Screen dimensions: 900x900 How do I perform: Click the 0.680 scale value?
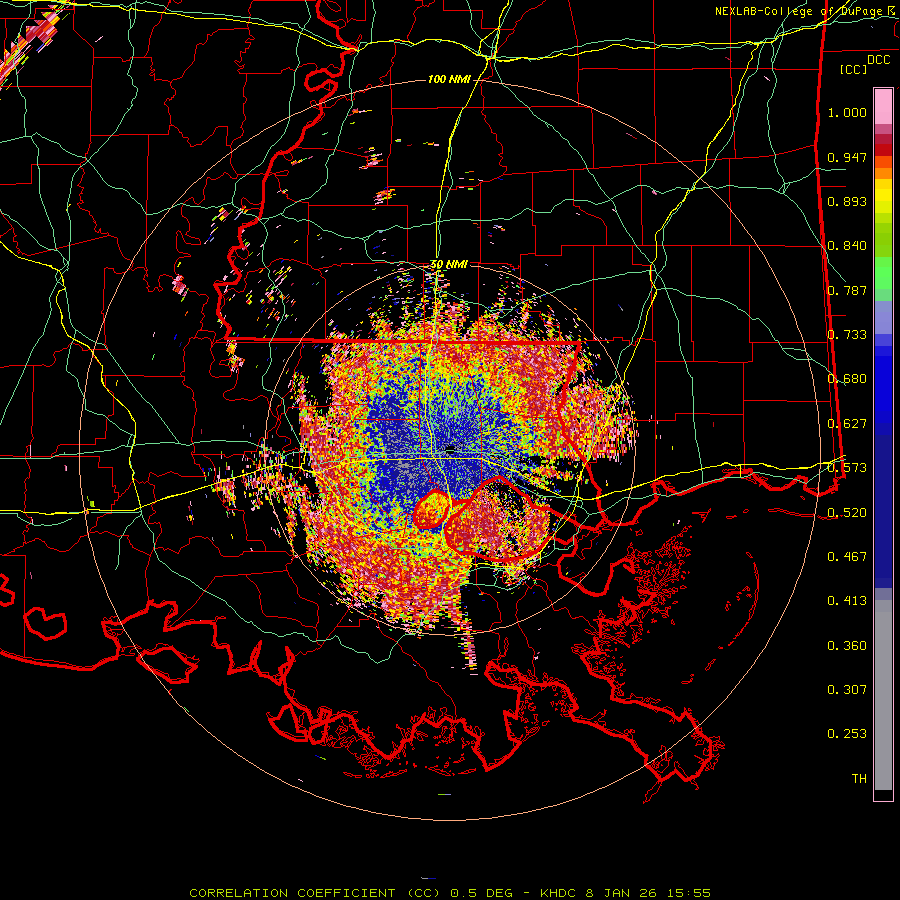pyautogui.click(x=847, y=379)
